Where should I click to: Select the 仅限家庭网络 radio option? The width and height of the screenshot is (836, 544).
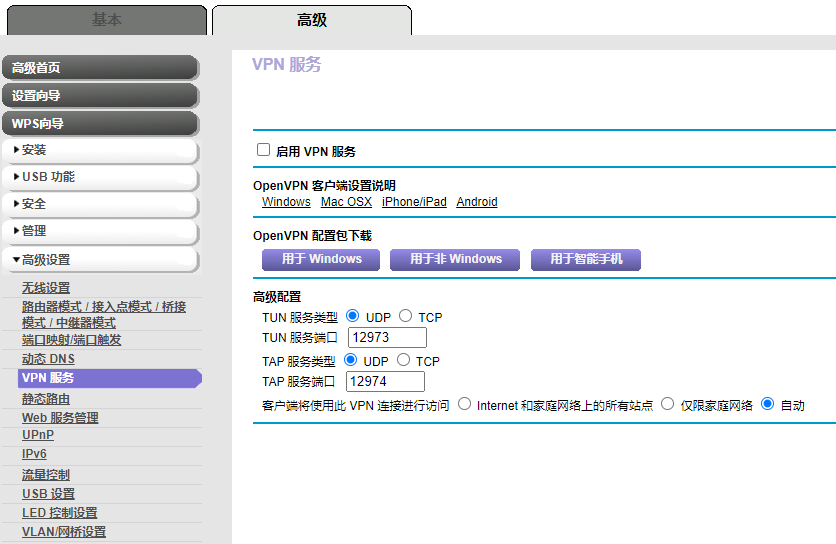(668, 404)
